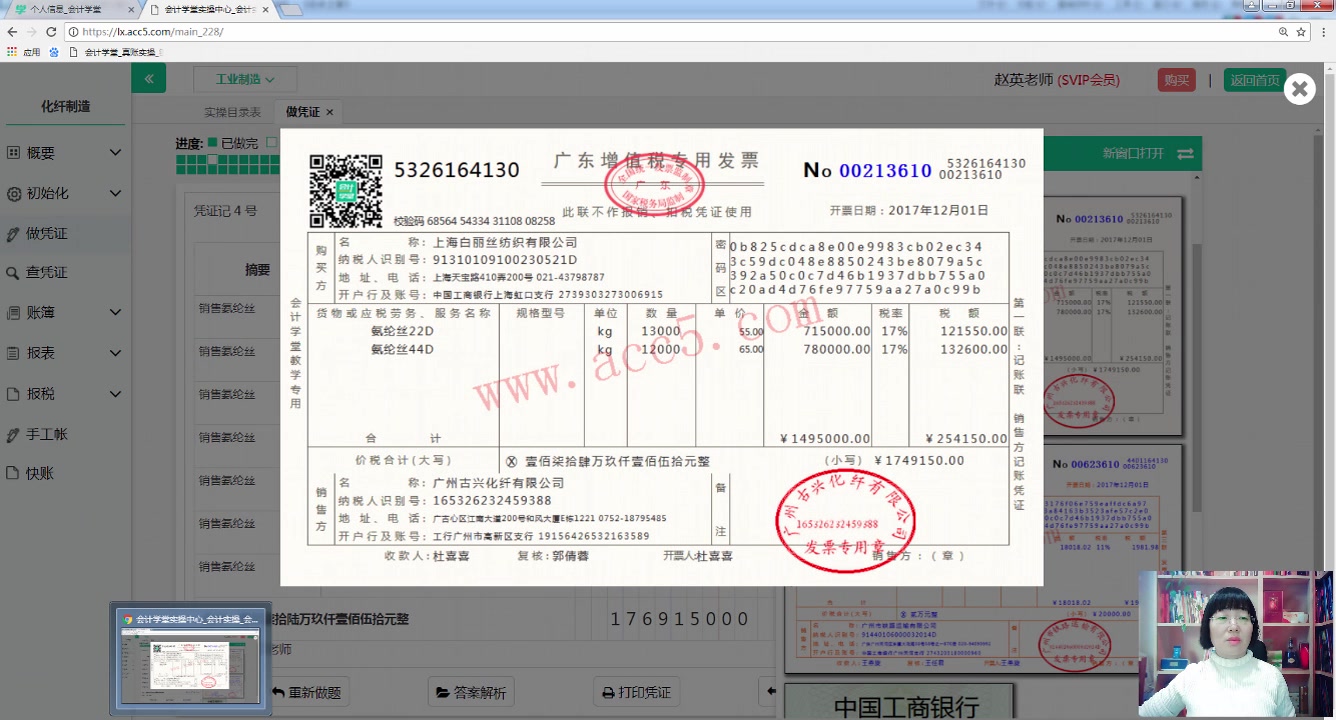
Task: Click the 新窗口打开 swap arrows icon
Action: [1186, 154]
